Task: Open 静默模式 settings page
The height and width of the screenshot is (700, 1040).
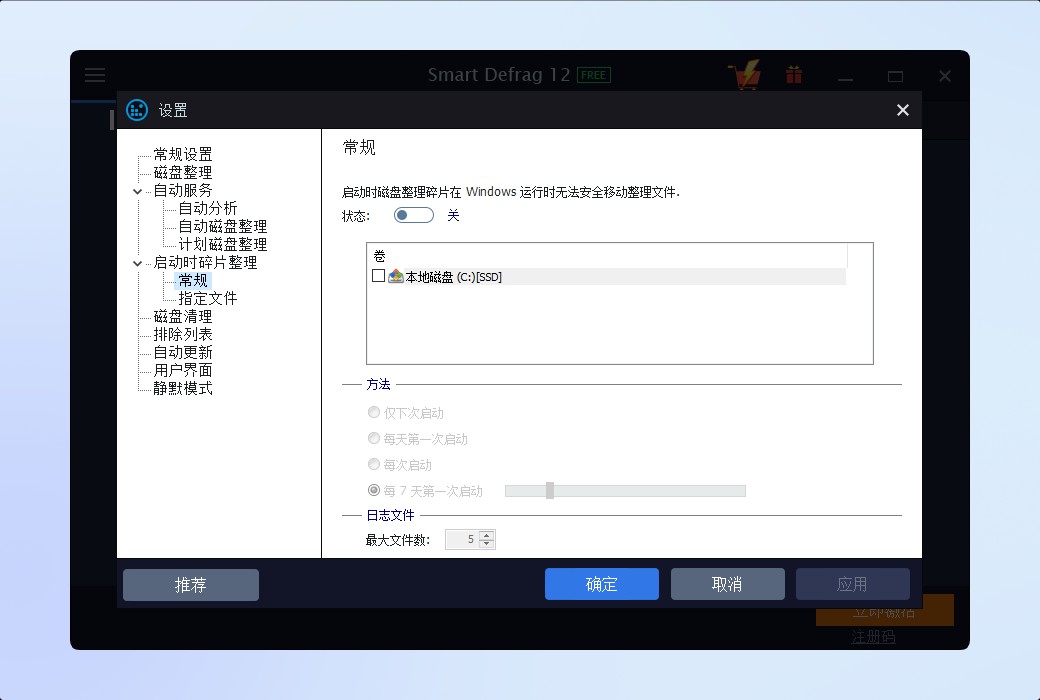Action: (183, 388)
